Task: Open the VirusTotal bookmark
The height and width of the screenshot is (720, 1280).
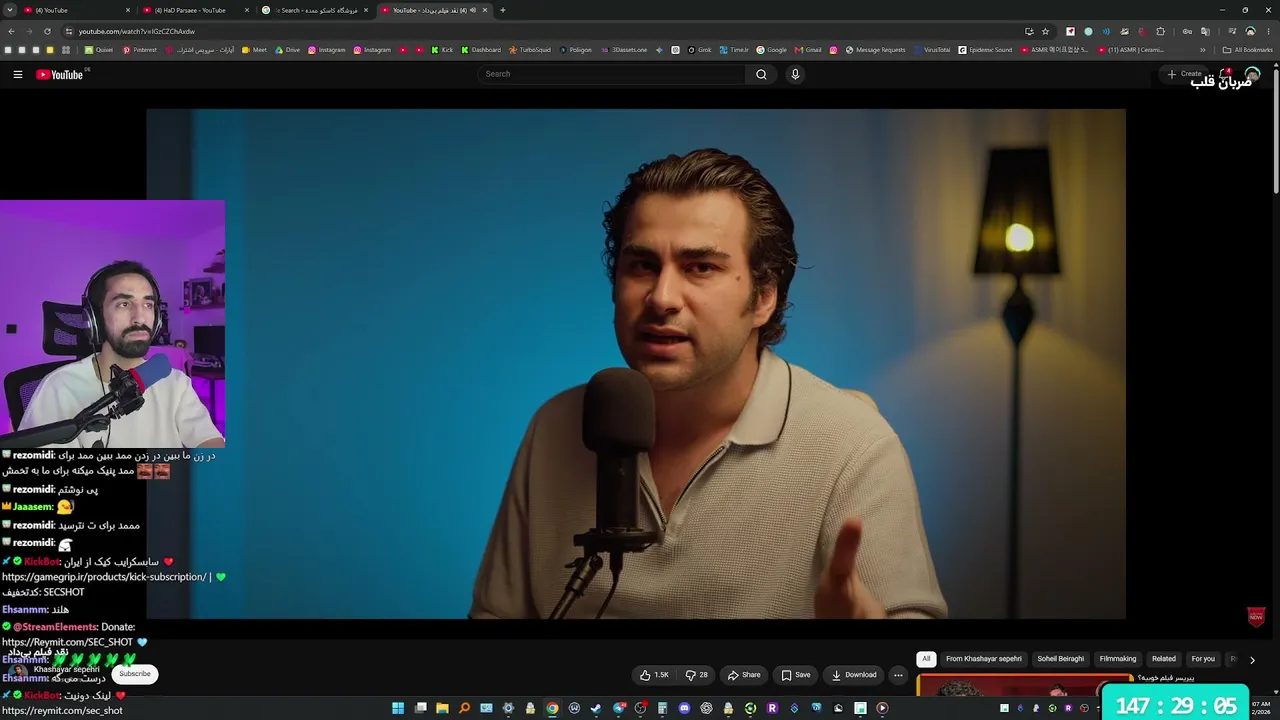Action: [x=932, y=50]
